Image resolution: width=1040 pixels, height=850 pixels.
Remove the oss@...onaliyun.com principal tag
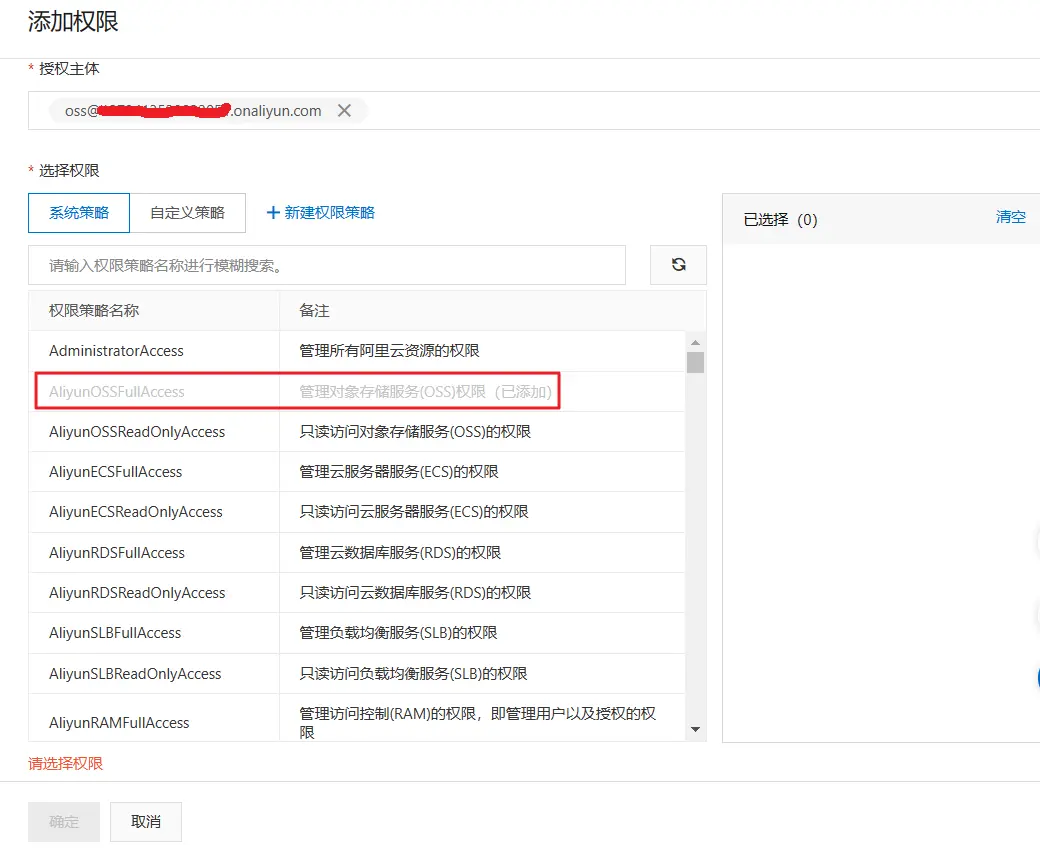[344, 111]
